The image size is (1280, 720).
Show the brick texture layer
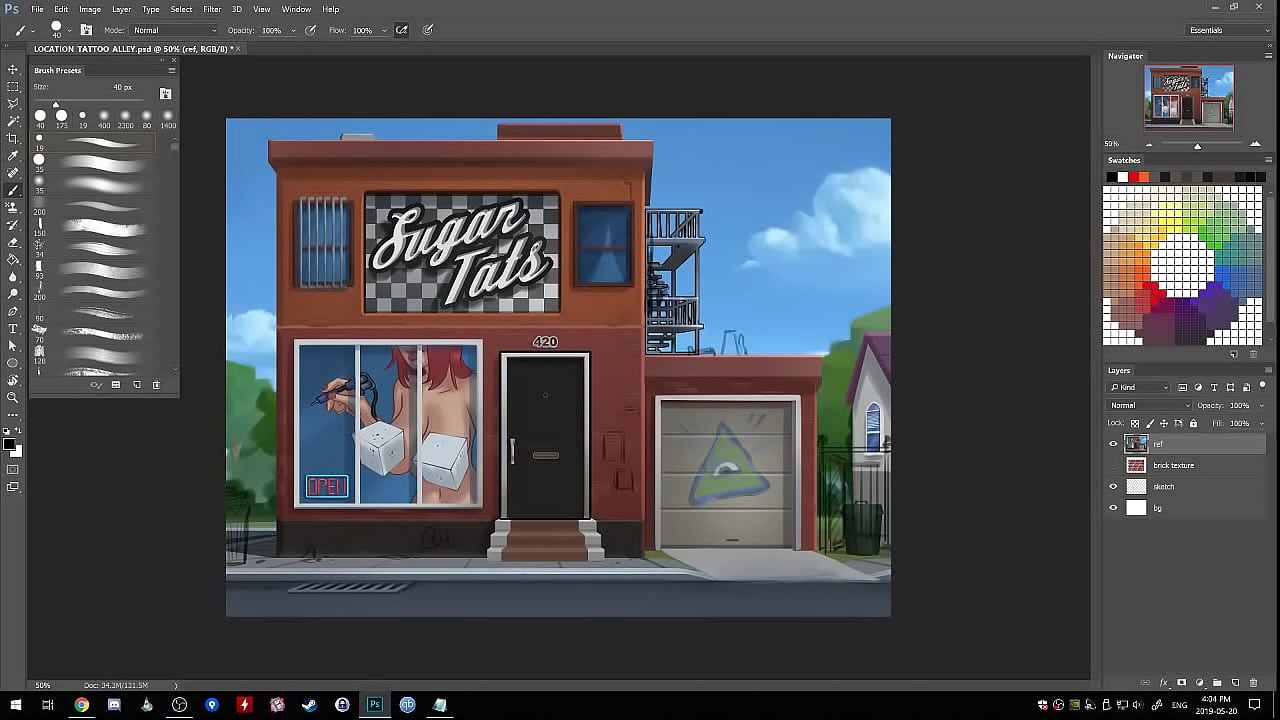1113,465
